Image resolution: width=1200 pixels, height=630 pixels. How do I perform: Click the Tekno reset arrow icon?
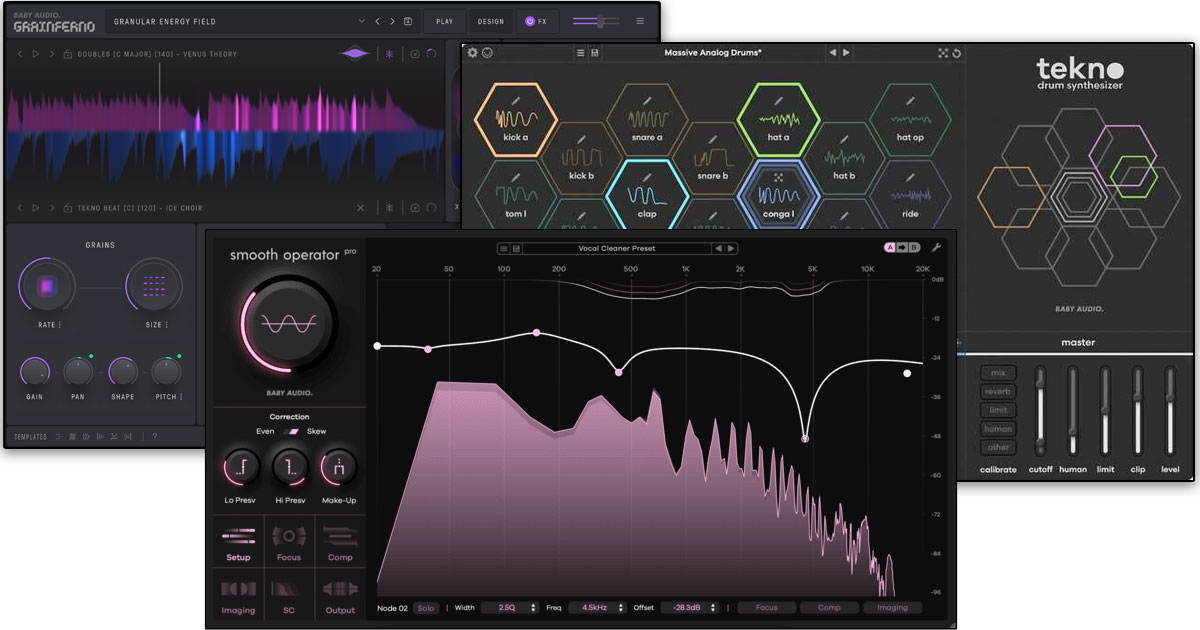point(956,53)
